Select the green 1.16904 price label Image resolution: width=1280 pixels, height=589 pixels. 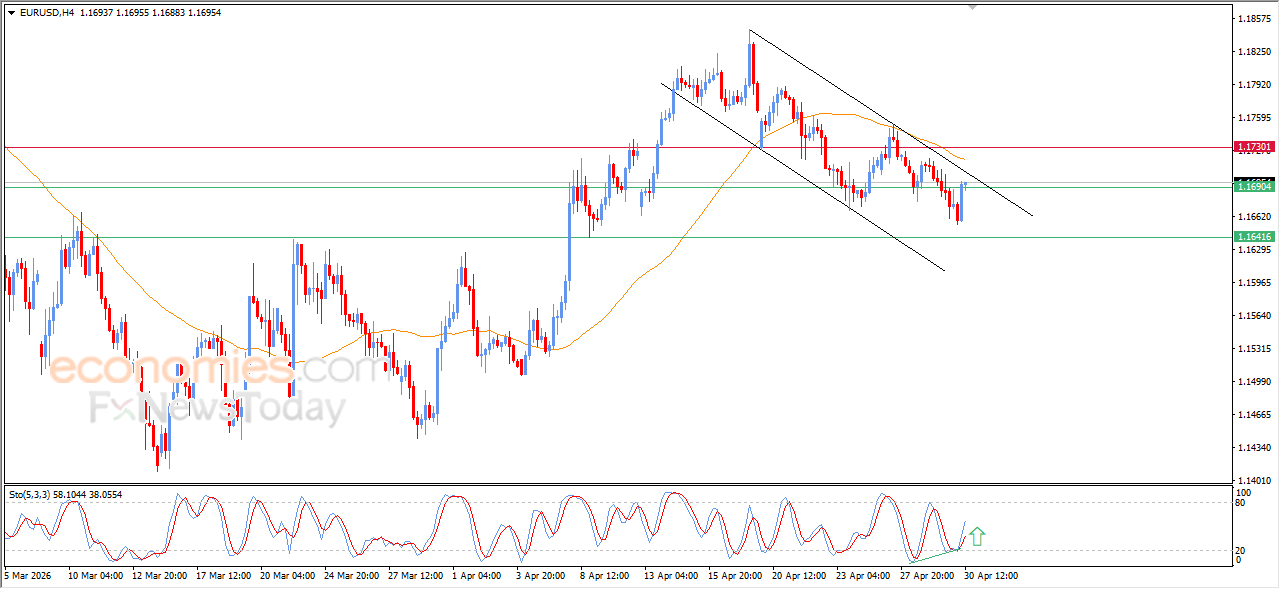tap(1254, 187)
